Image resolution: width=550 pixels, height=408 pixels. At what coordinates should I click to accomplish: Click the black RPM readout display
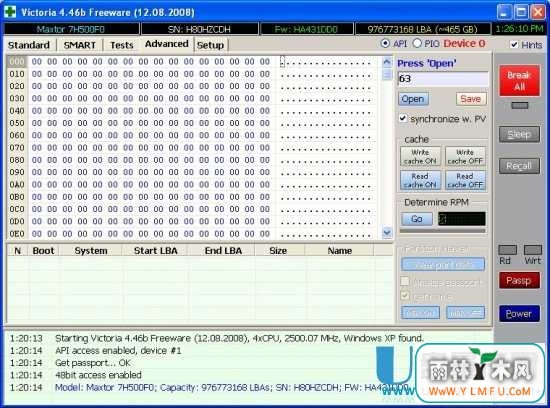(462, 219)
